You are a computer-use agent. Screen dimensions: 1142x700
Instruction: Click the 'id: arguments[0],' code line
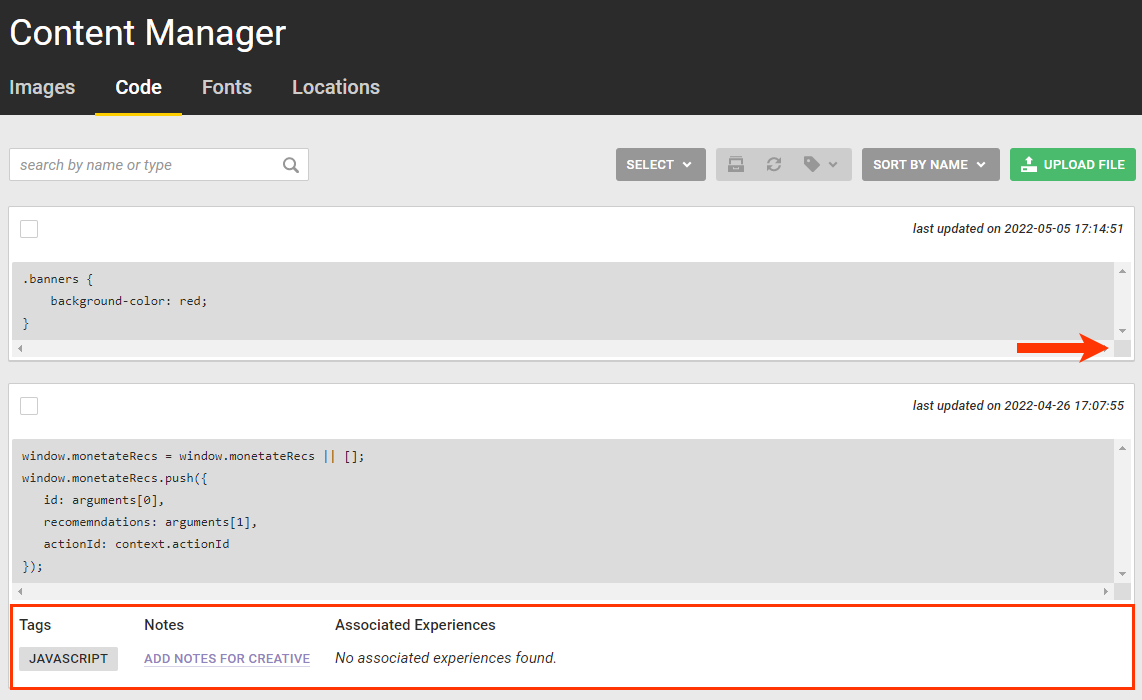[x=104, y=500]
